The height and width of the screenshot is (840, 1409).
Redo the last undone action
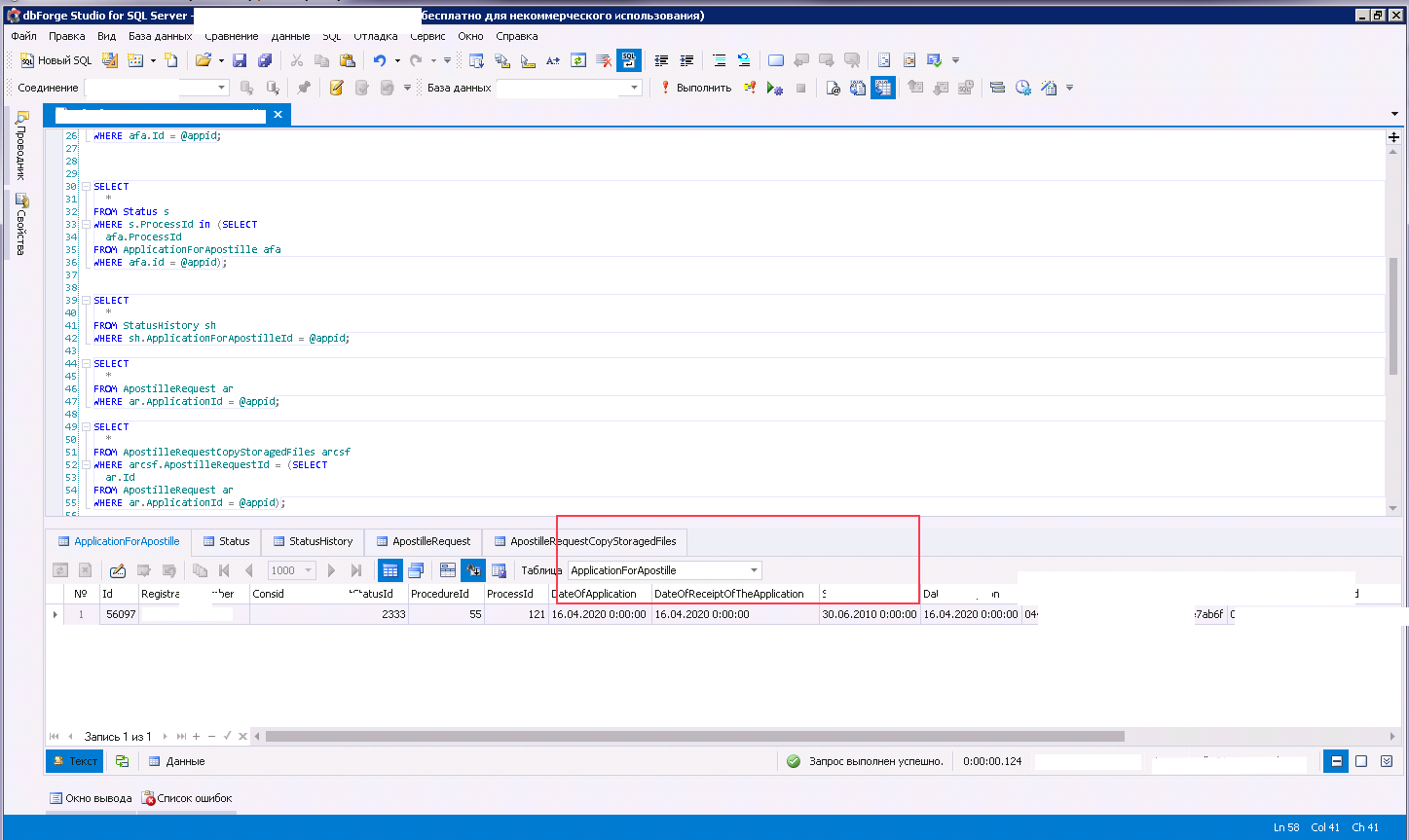tap(416, 60)
